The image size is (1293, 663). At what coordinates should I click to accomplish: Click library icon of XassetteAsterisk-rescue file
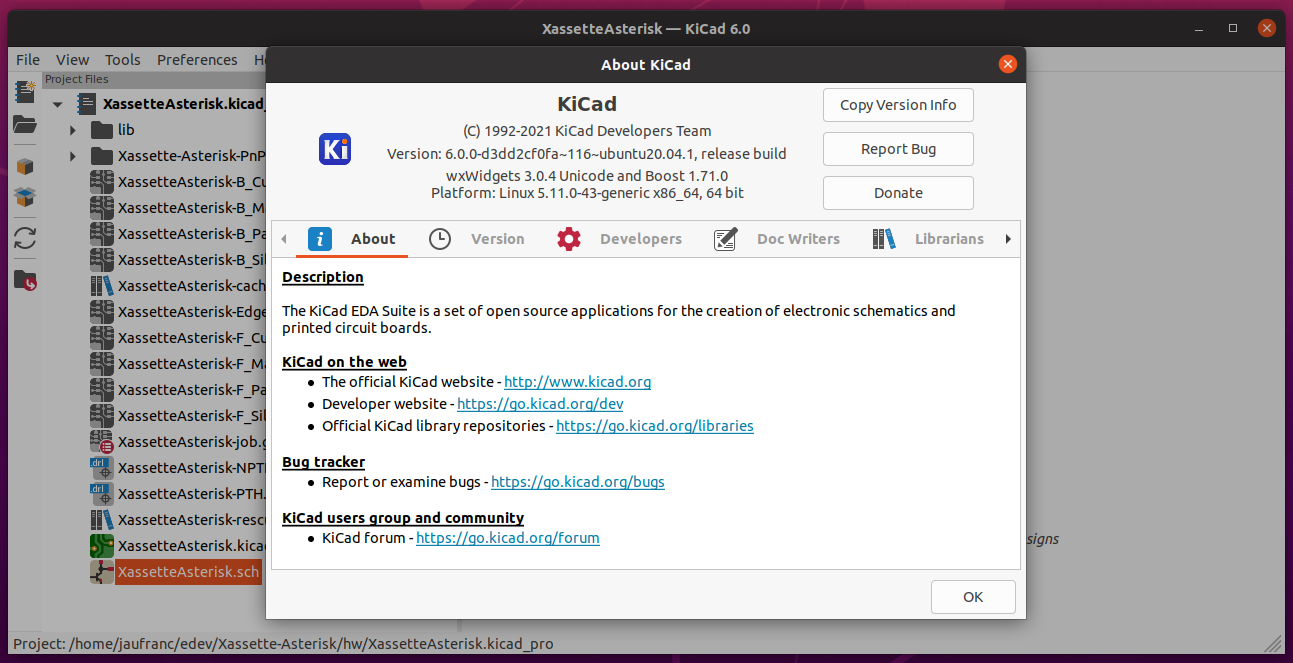pos(102,520)
